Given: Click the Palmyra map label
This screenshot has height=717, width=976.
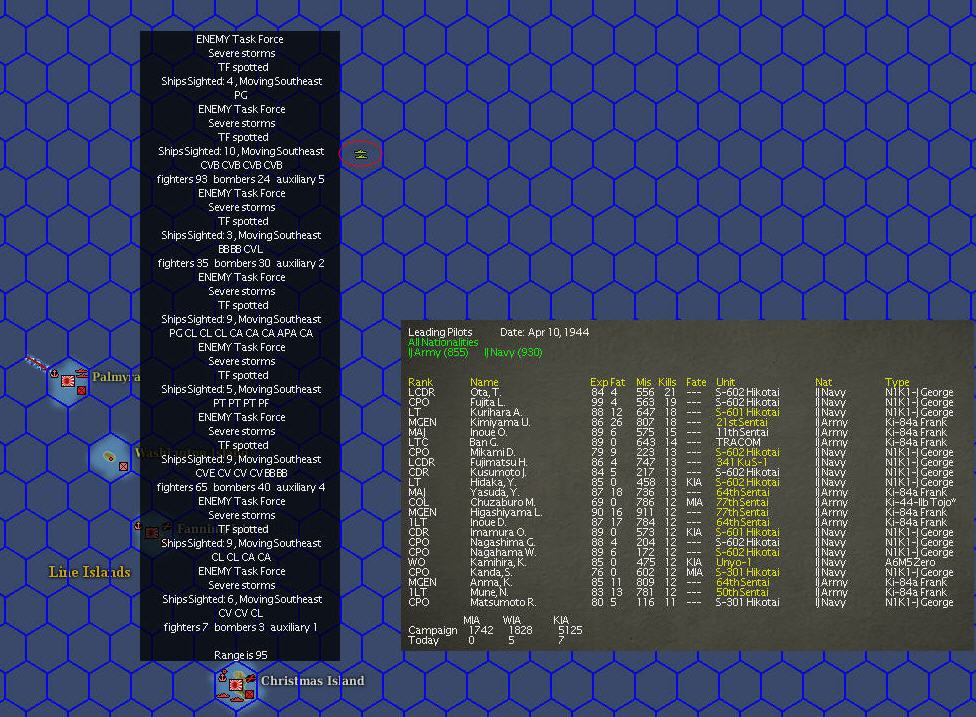Looking at the screenshot, I should click(x=116, y=377).
